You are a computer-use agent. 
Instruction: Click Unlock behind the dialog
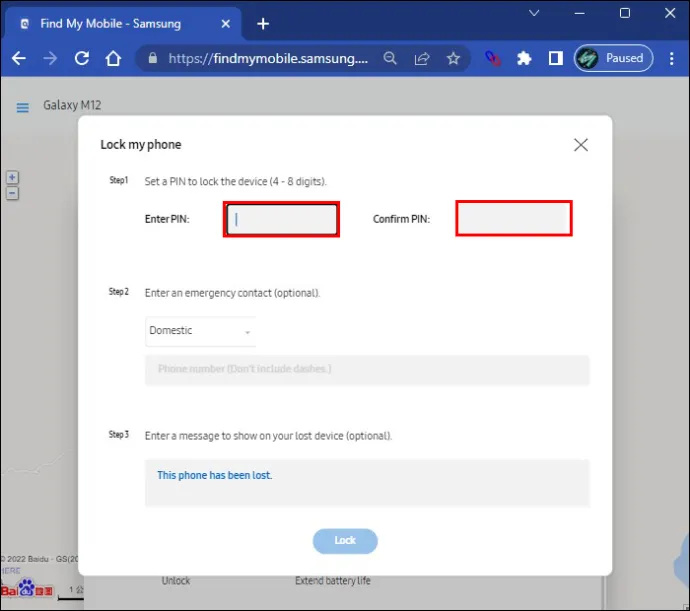click(176, 581)
